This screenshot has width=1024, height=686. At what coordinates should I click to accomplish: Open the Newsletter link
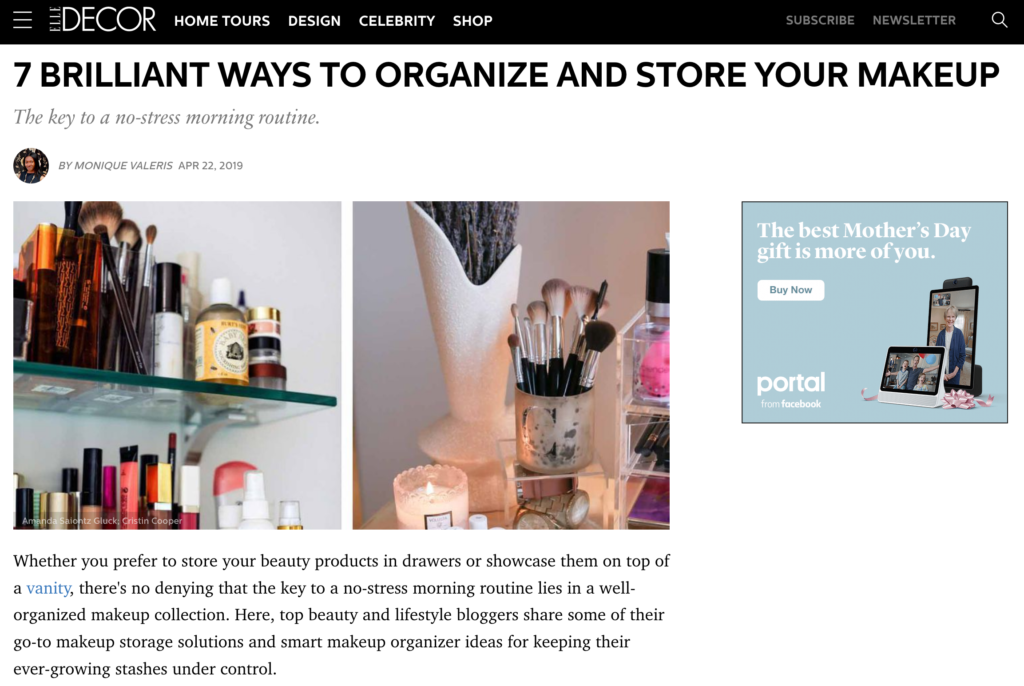[914, 20]
